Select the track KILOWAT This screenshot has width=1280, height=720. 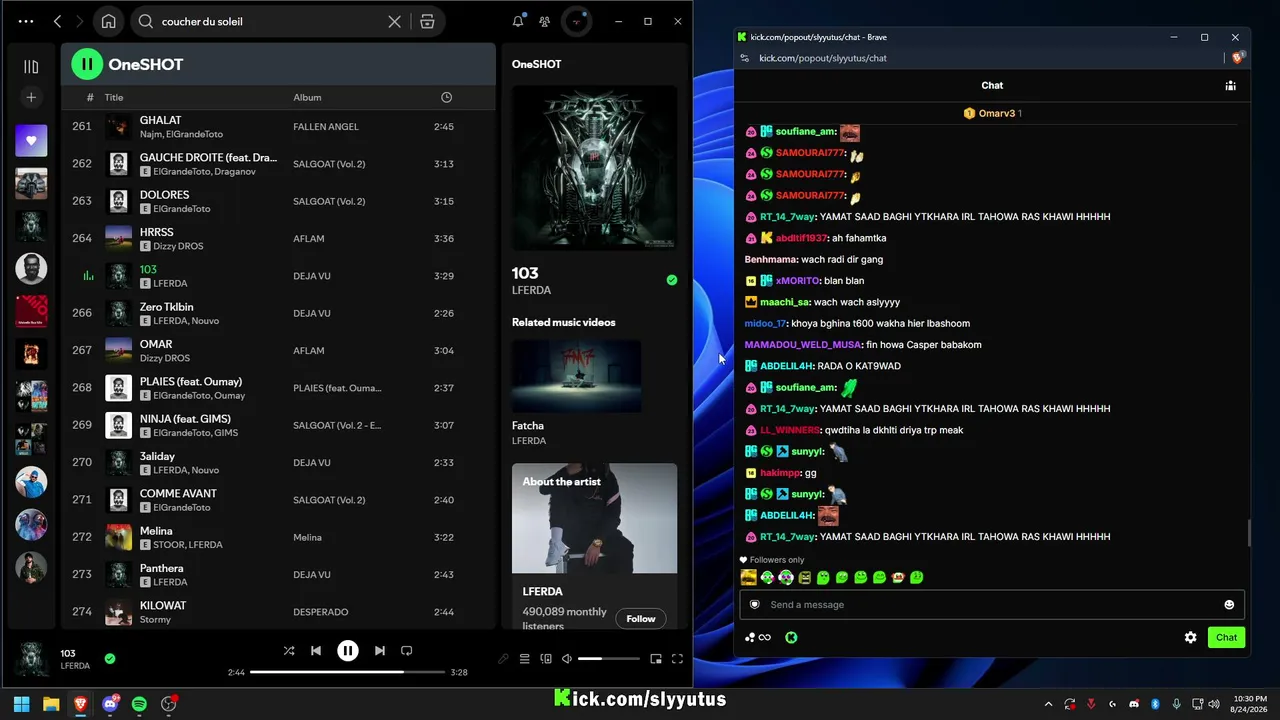pos(163,605)
